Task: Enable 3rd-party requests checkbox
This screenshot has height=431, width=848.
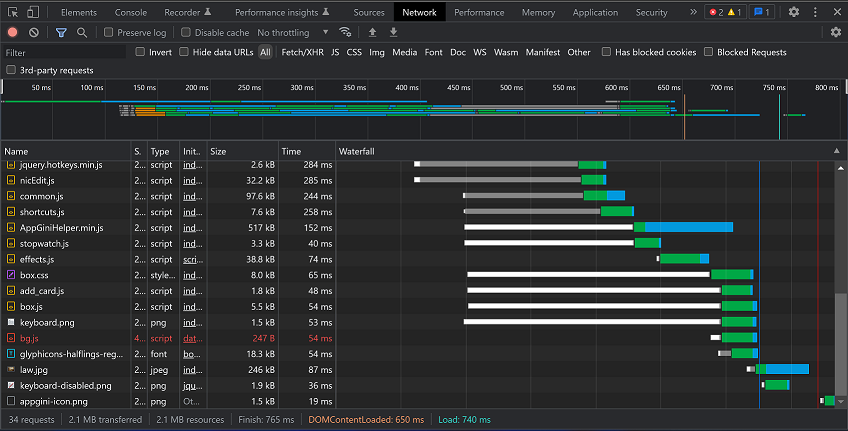Action: pos(11,70)
